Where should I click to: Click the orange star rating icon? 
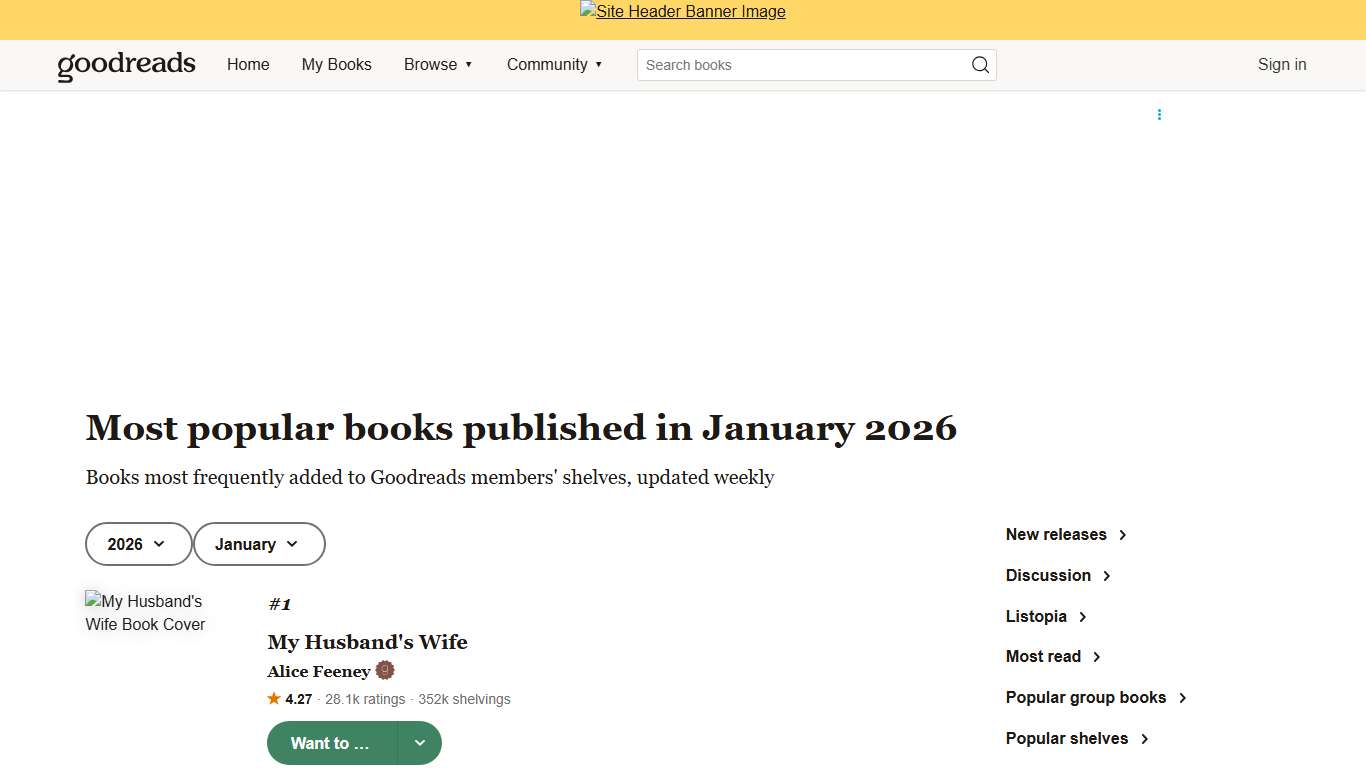click(x=274, y=698)
